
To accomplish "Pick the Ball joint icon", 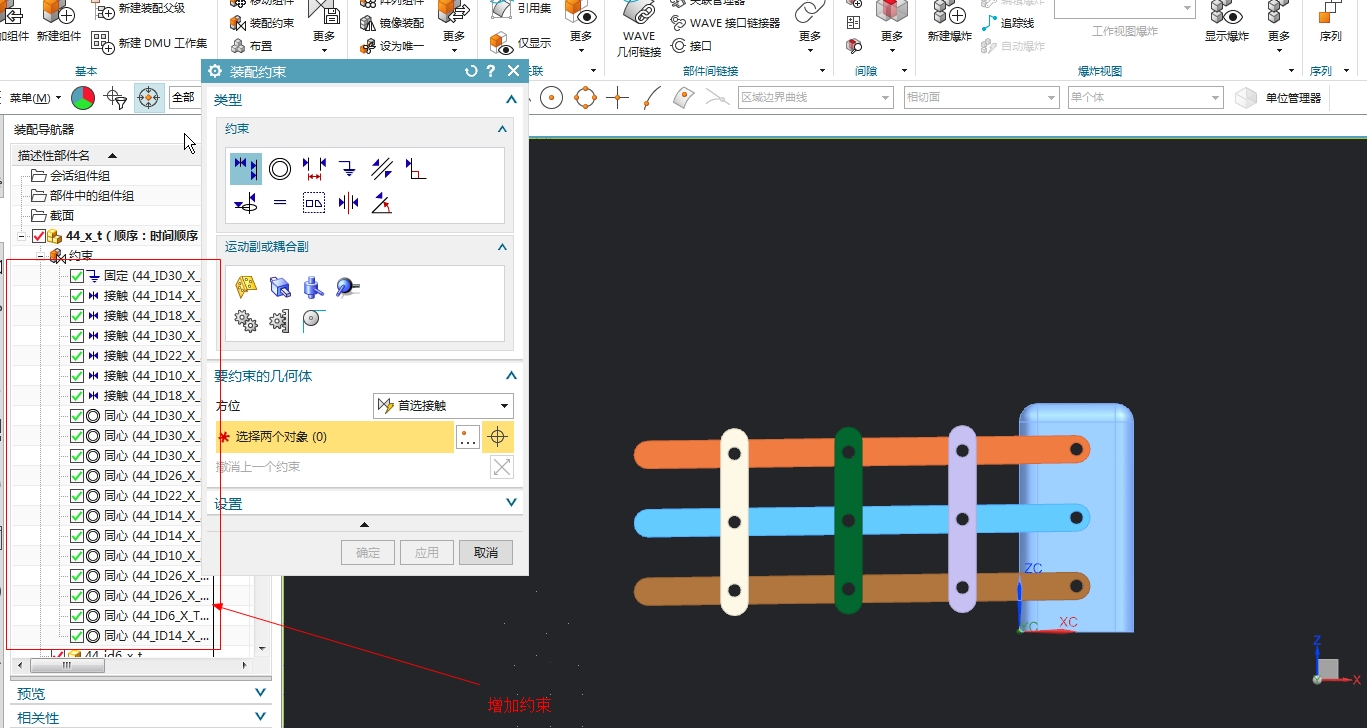I will click(x=348, y=287).
